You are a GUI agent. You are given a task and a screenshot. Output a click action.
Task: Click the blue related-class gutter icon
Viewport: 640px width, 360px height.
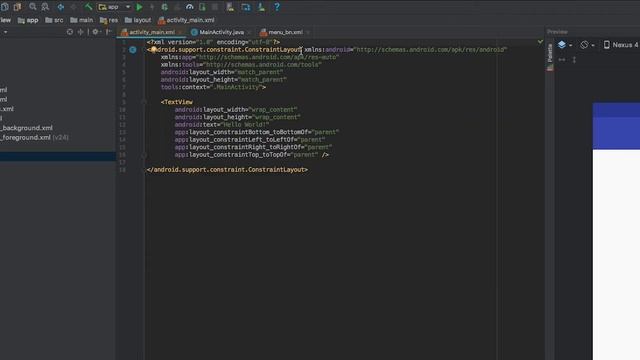point(133,50)
